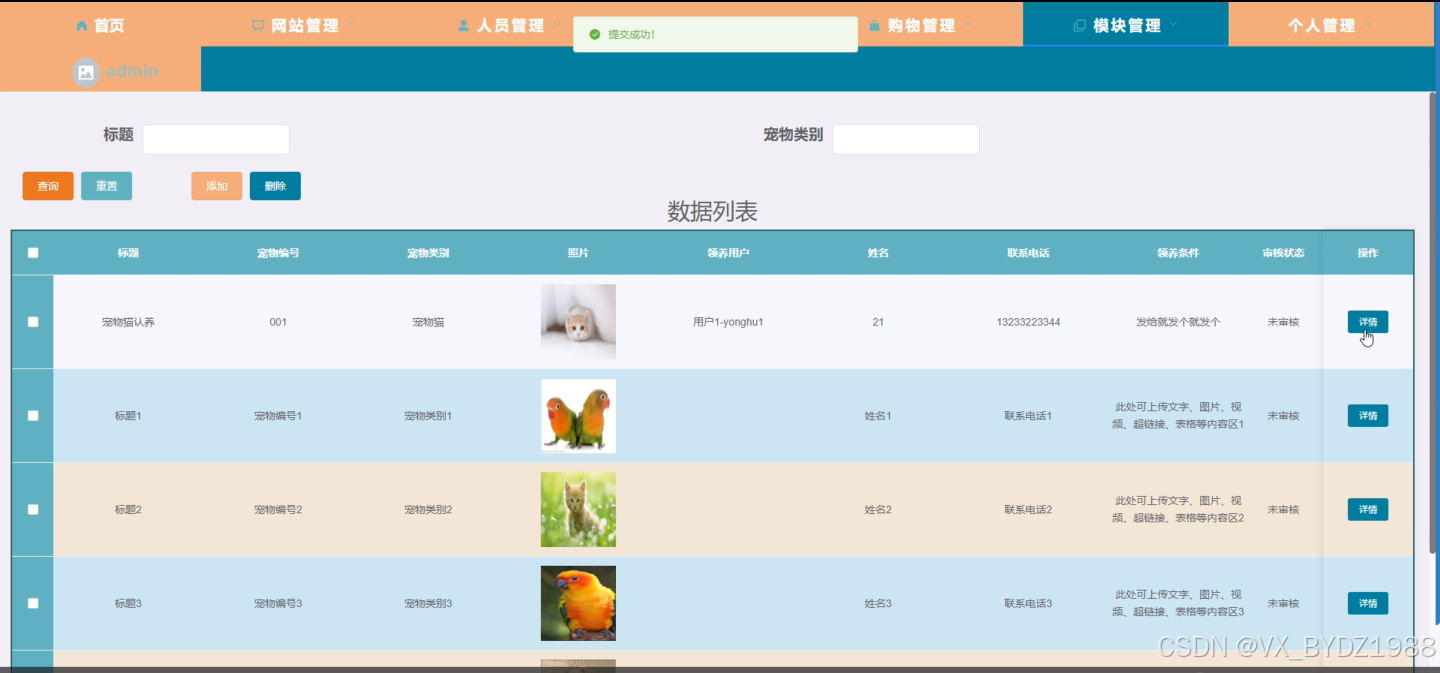The width and height of the screenshot is (1440, 673).
Task: Click the 宠物类别1 cell
Action: pyautogui.click(x=428, y=416)
